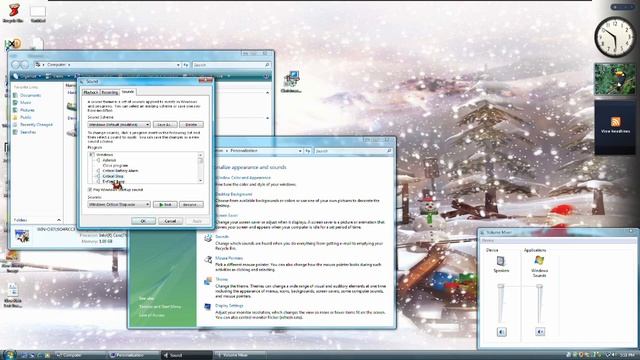Click the Search box in Personalization window
Screen dimensions: 640x360
click(353, 151)
